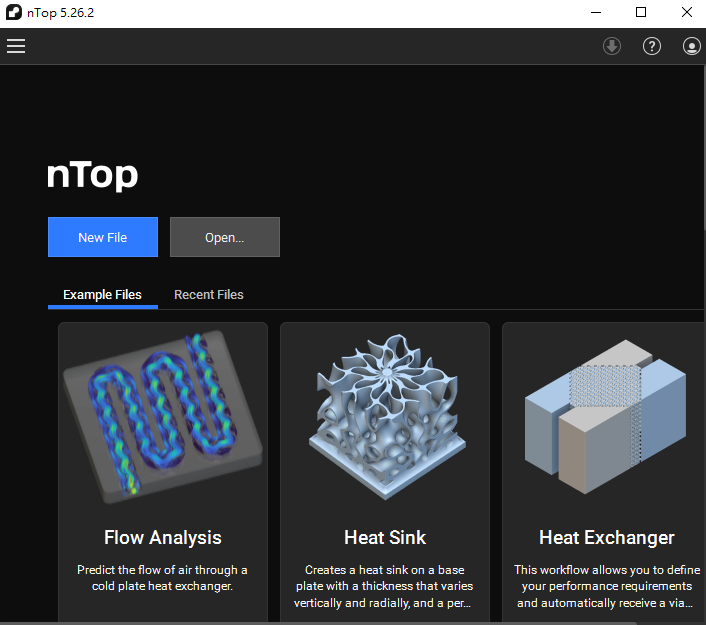Maximize the nTop window
Screen dimensions: 706x625
click(641, 12)
